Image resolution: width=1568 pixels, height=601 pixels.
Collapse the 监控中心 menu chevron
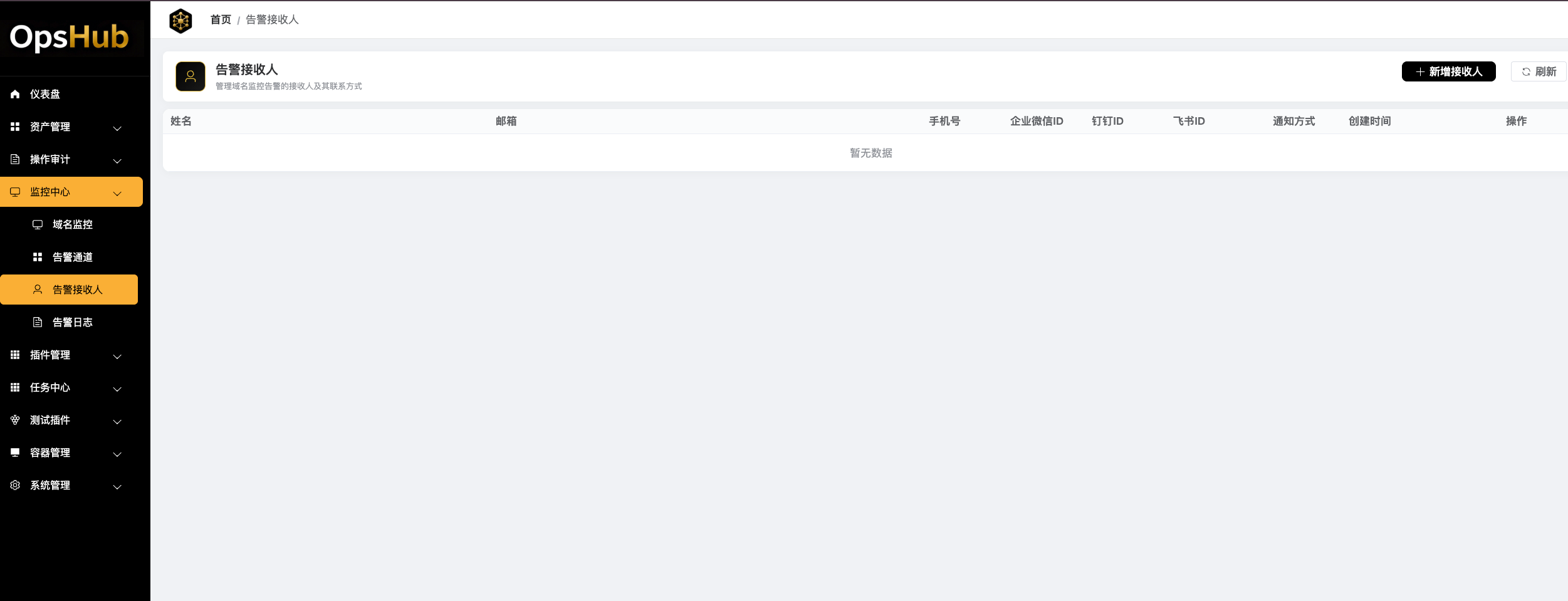(x=117, y=193)
